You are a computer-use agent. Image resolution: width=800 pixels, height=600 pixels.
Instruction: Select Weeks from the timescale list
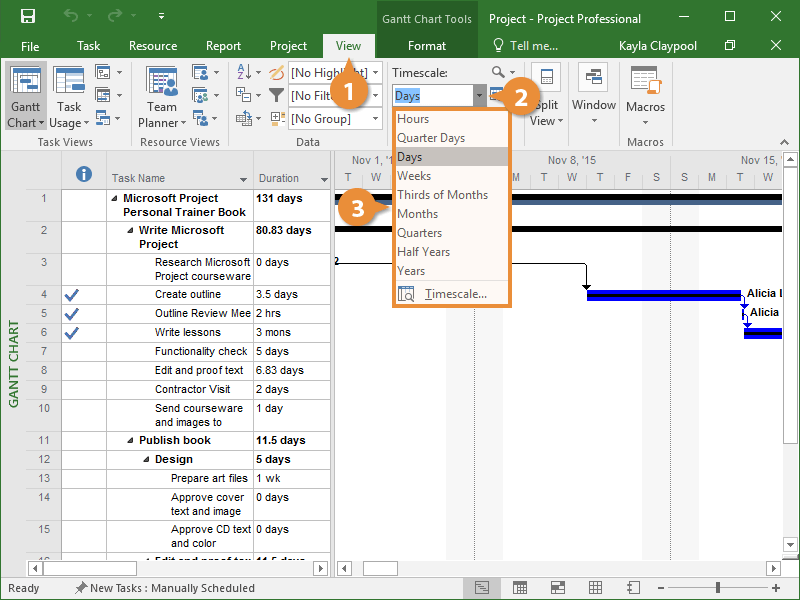(x=415, y=176)
